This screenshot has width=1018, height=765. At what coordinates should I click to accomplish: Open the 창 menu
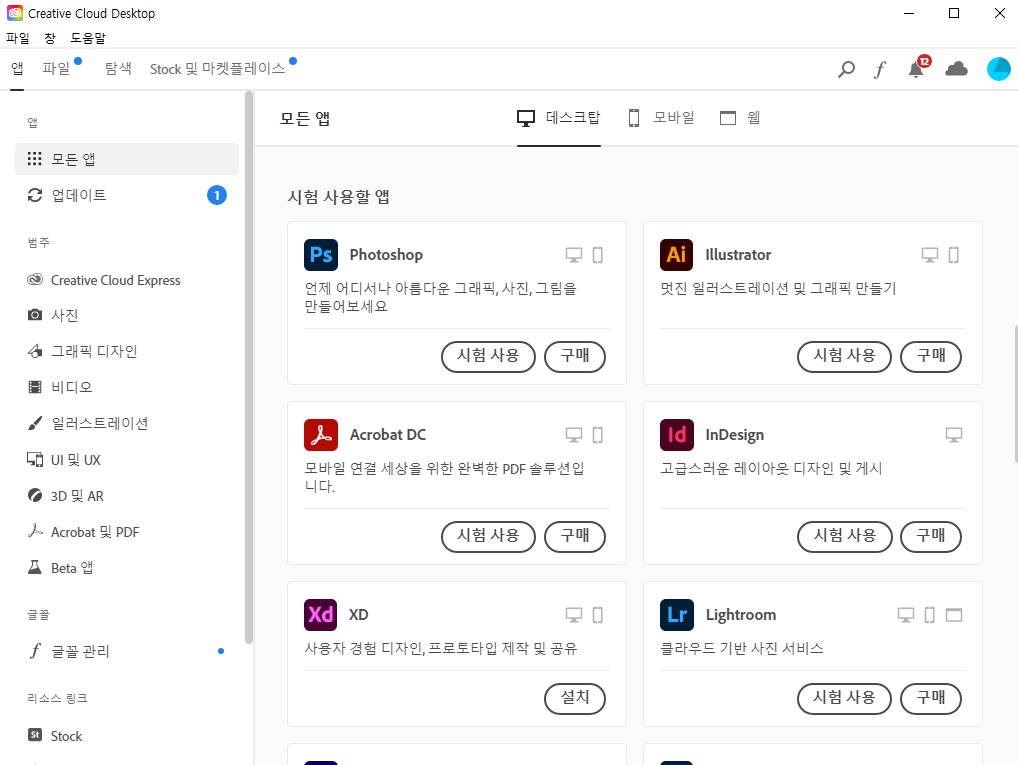pos(50,38)
